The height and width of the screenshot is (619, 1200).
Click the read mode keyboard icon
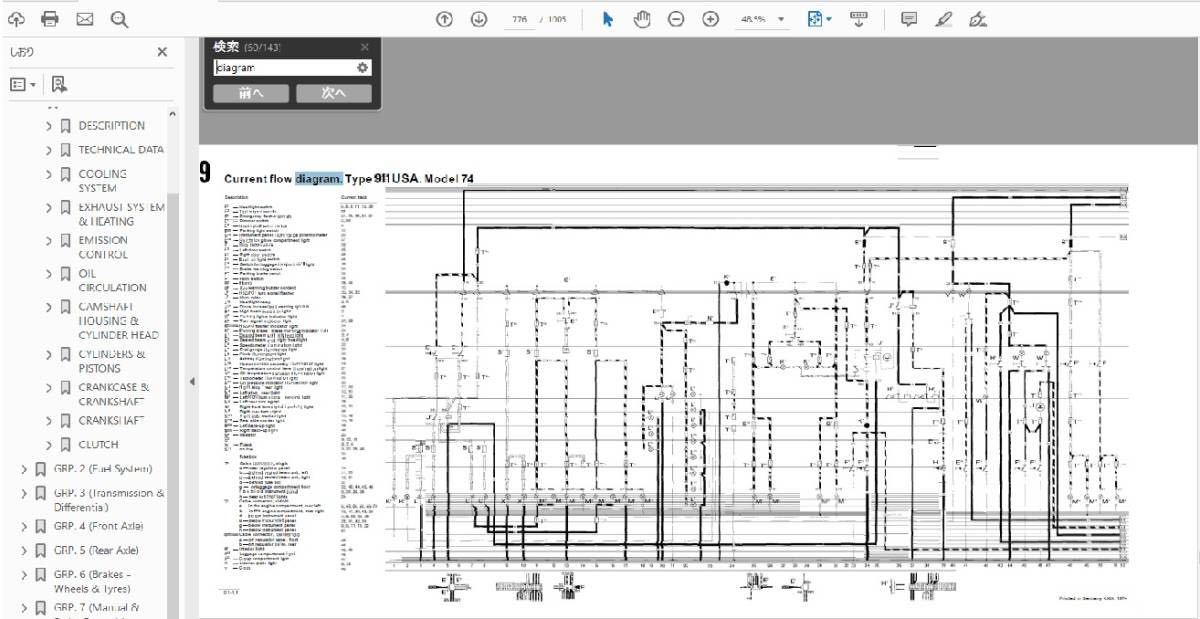click(858, 19)
